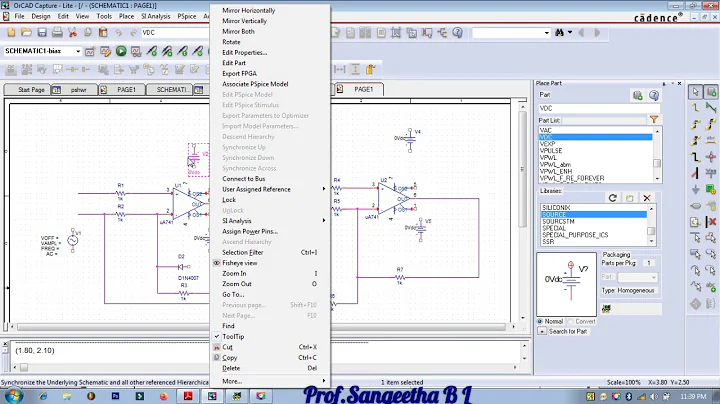Choose Rotate from the context menu
This screenshot has width=720, height=404.
pyautogui.click(x=231, y=42)
